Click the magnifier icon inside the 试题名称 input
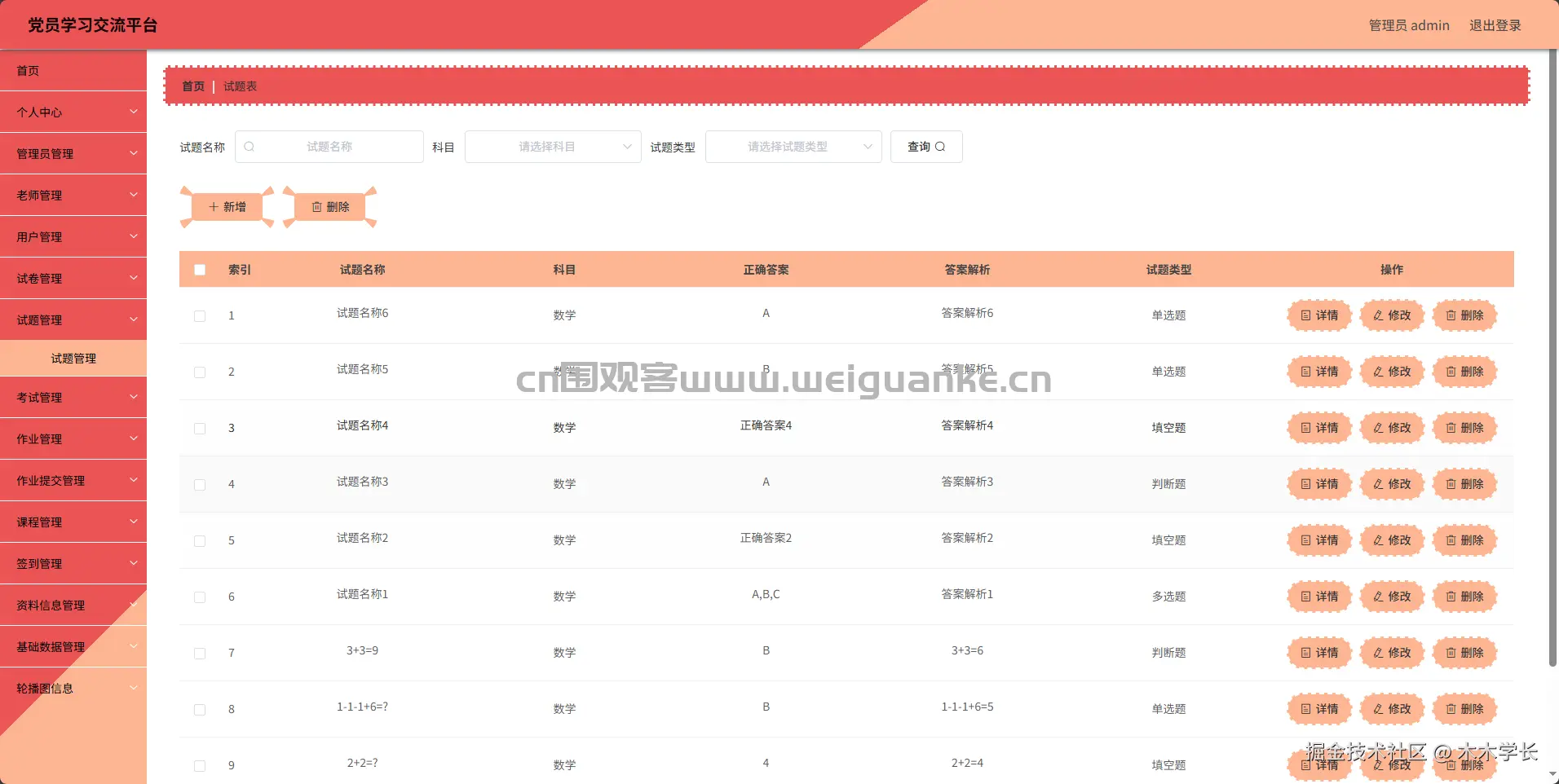This screenshot has height=784, width=1559. pyautogui.click(x=249, y=147)
